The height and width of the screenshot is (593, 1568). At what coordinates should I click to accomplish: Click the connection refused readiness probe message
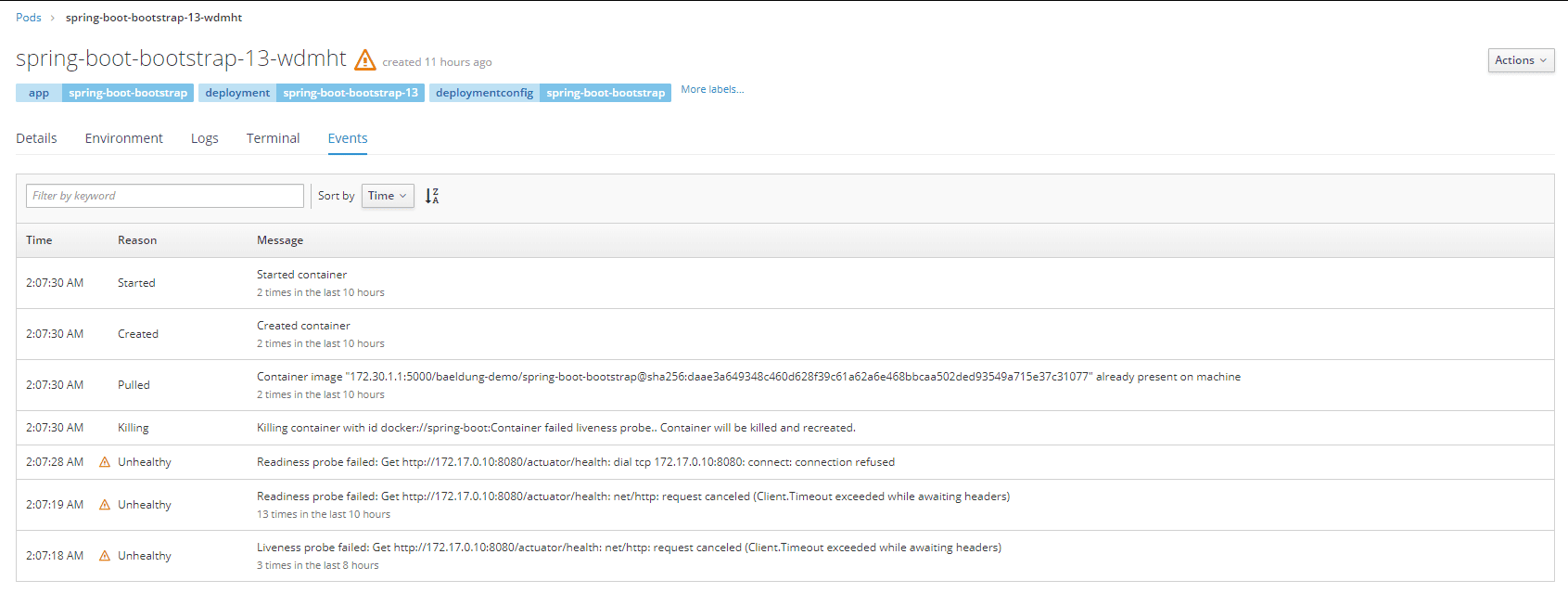(x=576, y=462)
